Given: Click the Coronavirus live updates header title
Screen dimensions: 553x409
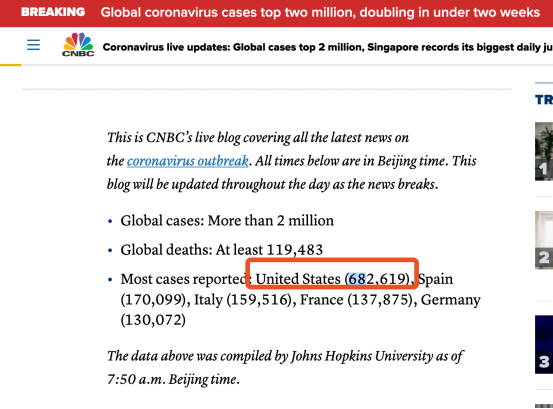Looking at the screenshot, I should pos(328,47).
